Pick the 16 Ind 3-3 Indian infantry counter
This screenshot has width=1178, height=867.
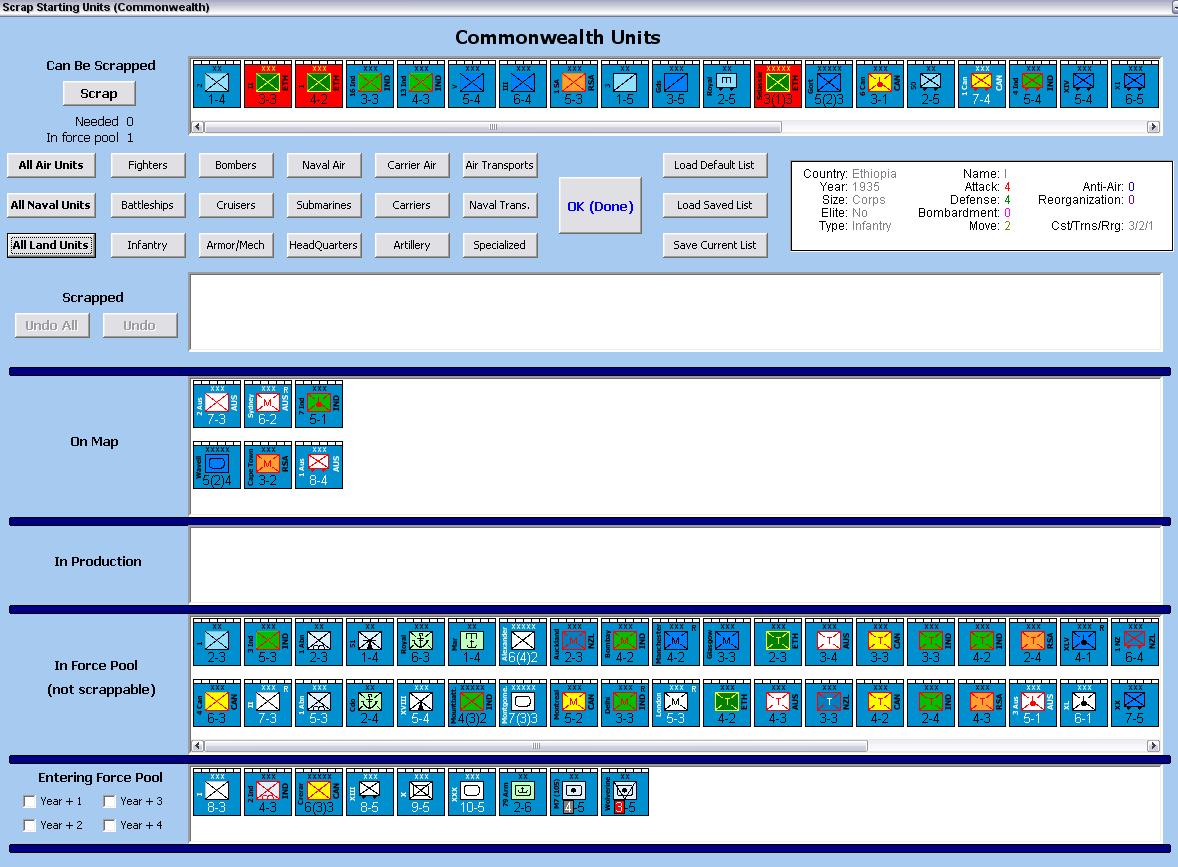pos(370,84)
